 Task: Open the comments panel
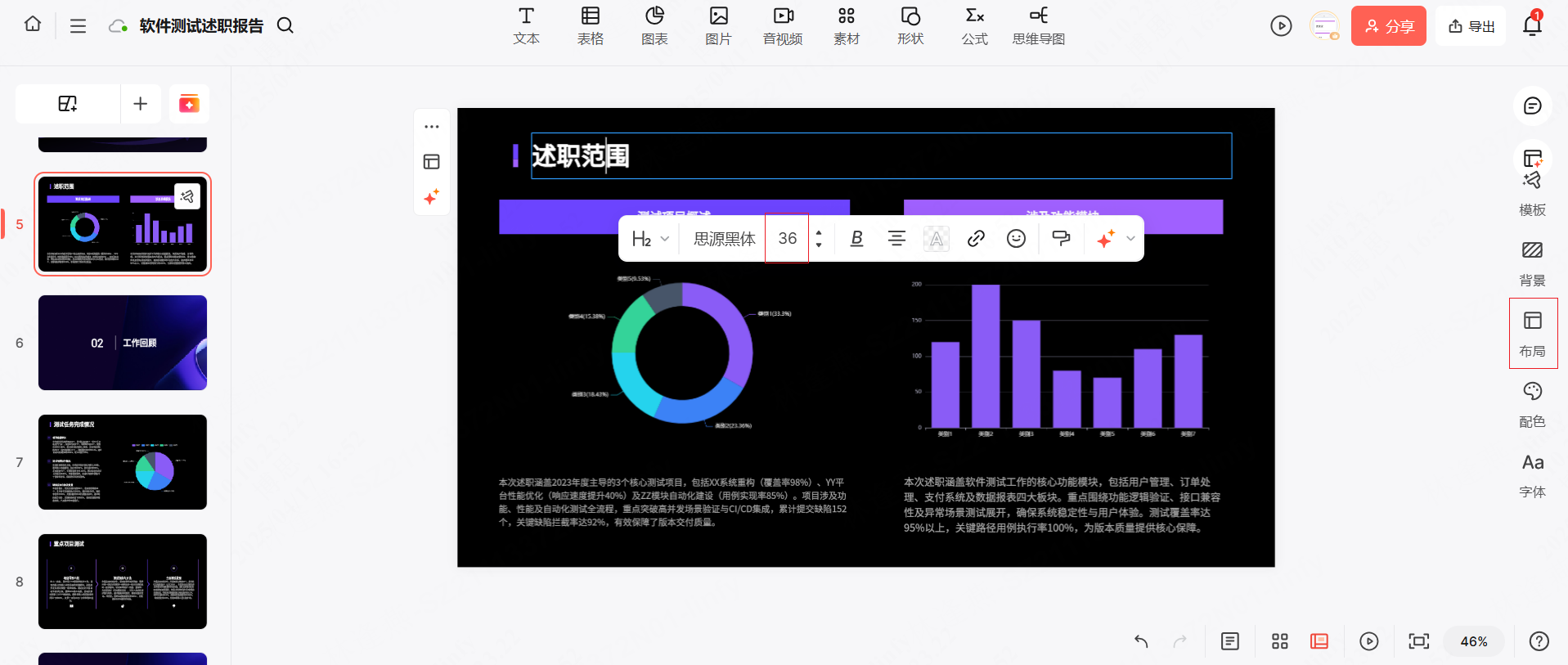click(1532, 106)
